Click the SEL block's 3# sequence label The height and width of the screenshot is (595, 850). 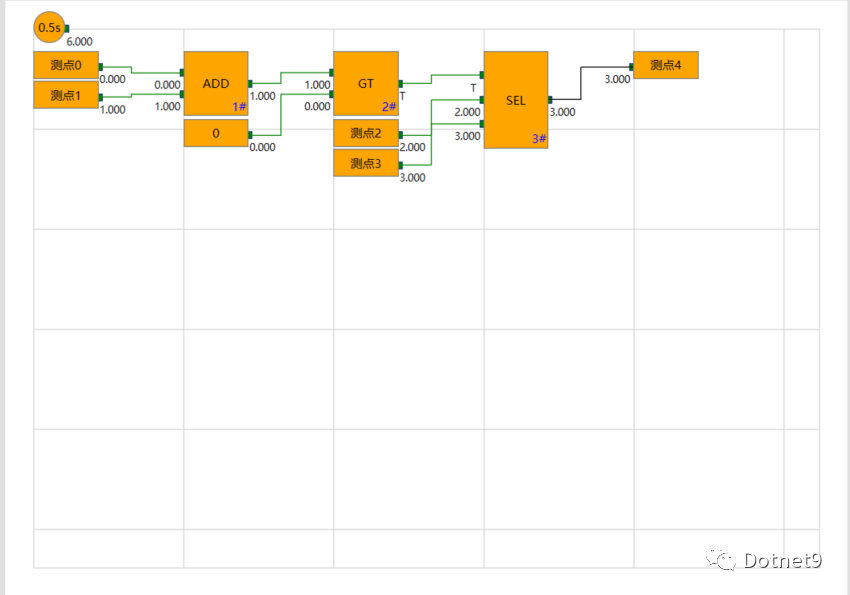tap(539, 139)
